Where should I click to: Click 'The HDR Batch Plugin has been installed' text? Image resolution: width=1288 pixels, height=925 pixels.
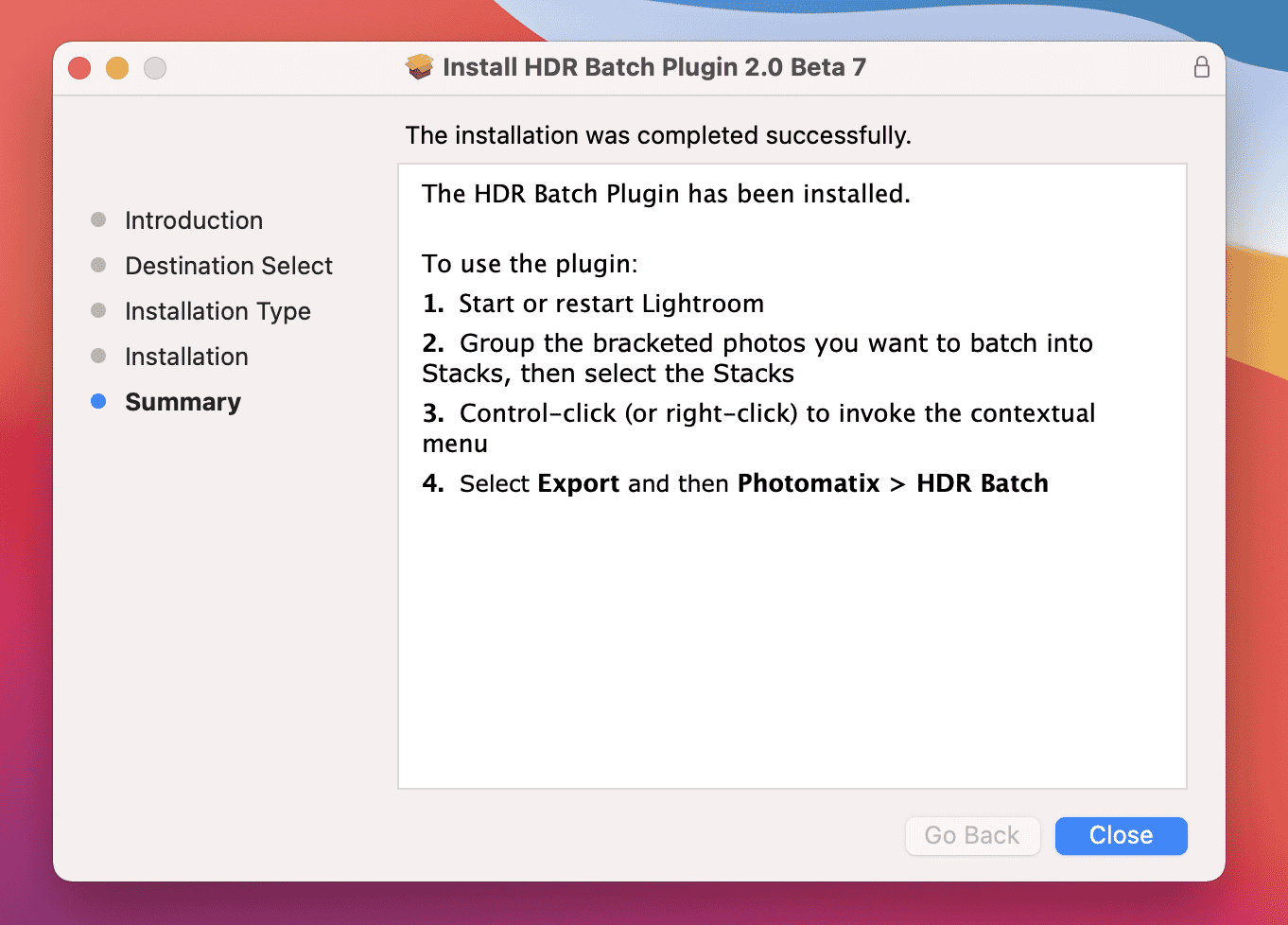pyautogui.click(x=666, y=194)
